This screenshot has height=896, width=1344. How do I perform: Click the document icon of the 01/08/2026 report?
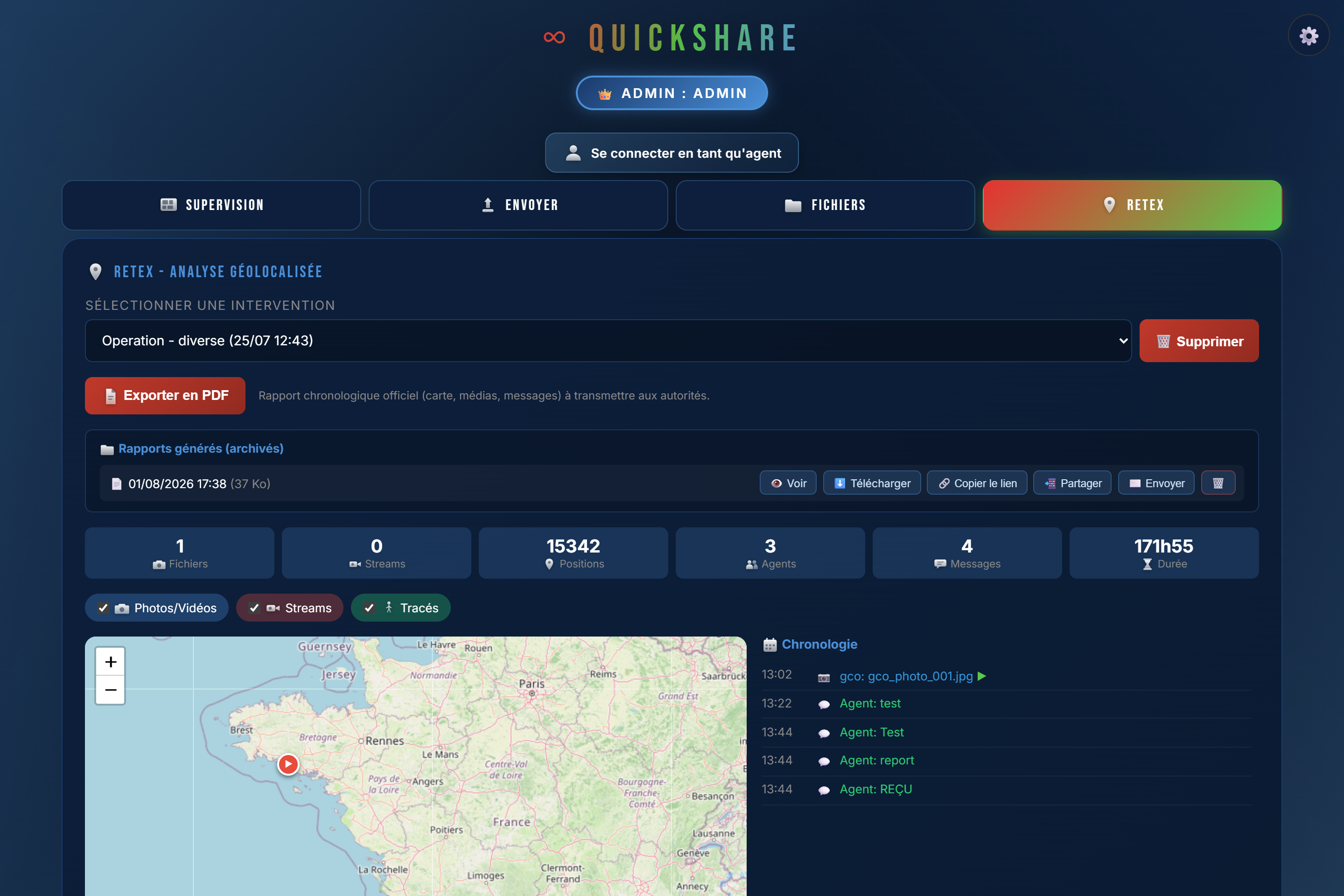117,484
